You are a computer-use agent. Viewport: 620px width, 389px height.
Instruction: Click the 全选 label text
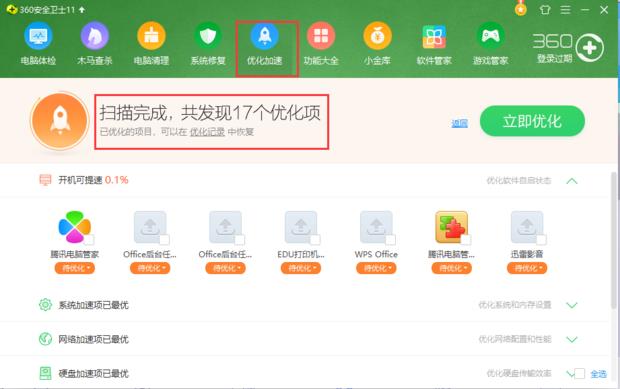pos(598,374)
